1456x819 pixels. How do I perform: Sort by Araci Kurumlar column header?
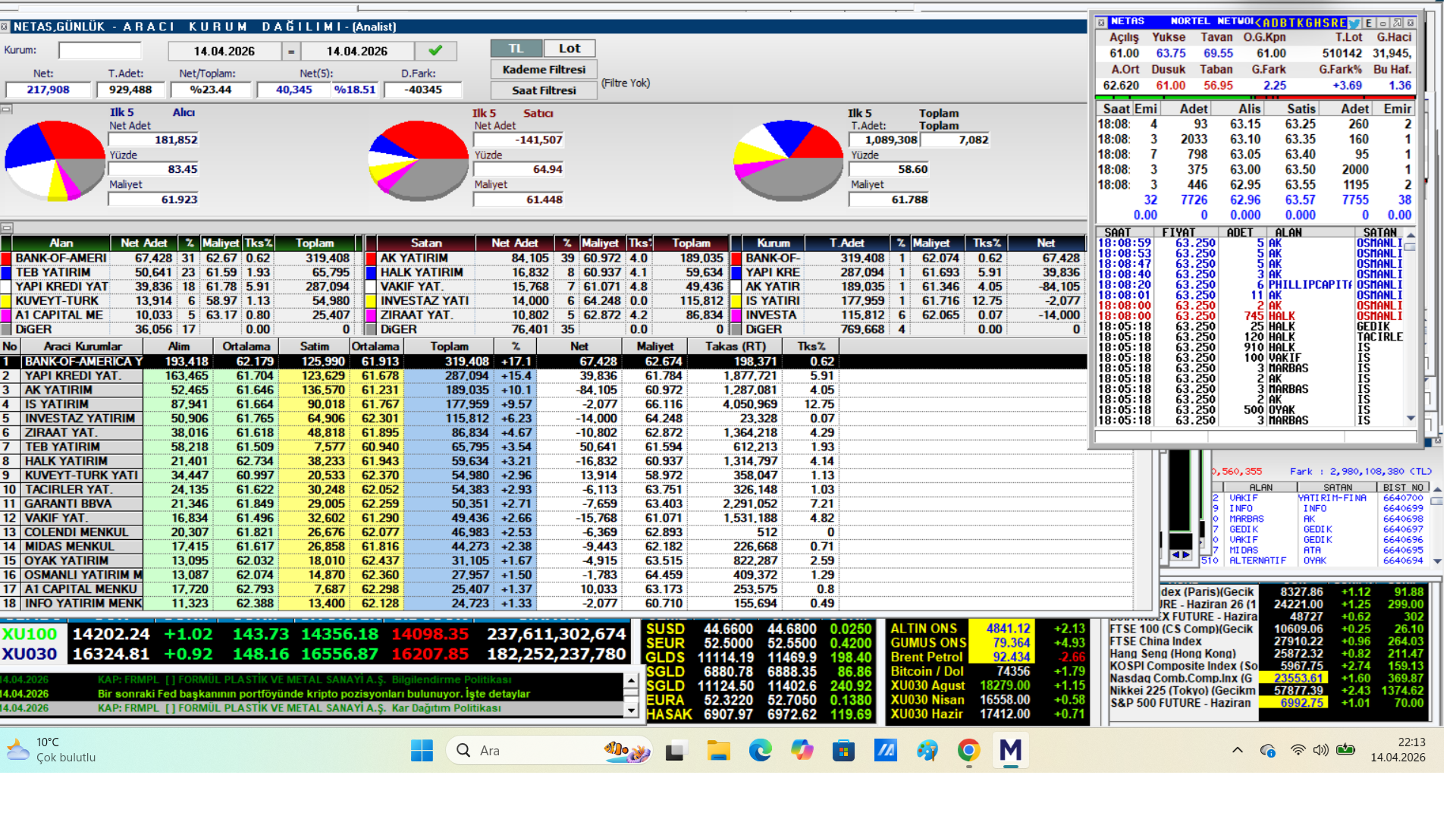click(82, 347)
